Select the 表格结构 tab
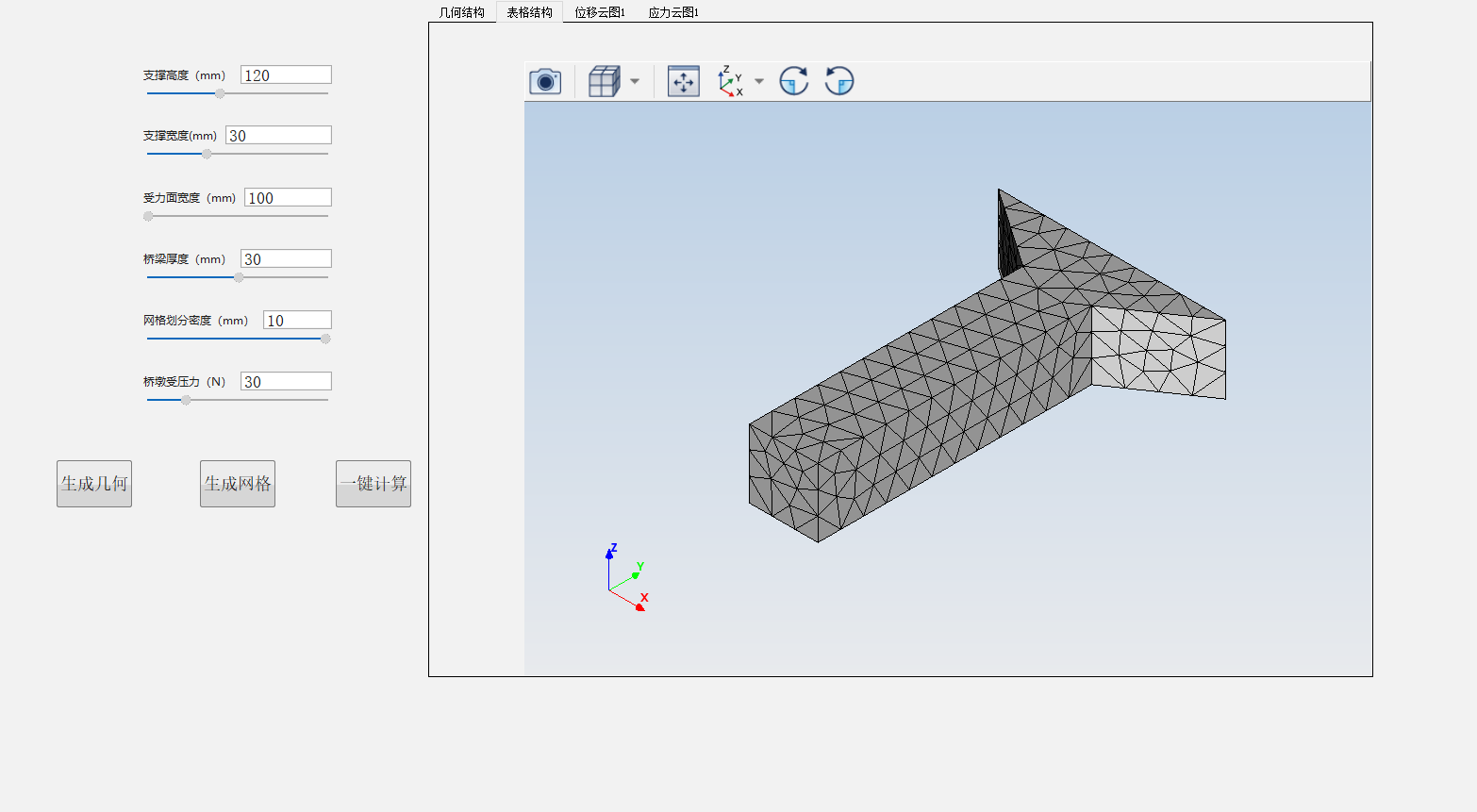 (x=530, y=12)
